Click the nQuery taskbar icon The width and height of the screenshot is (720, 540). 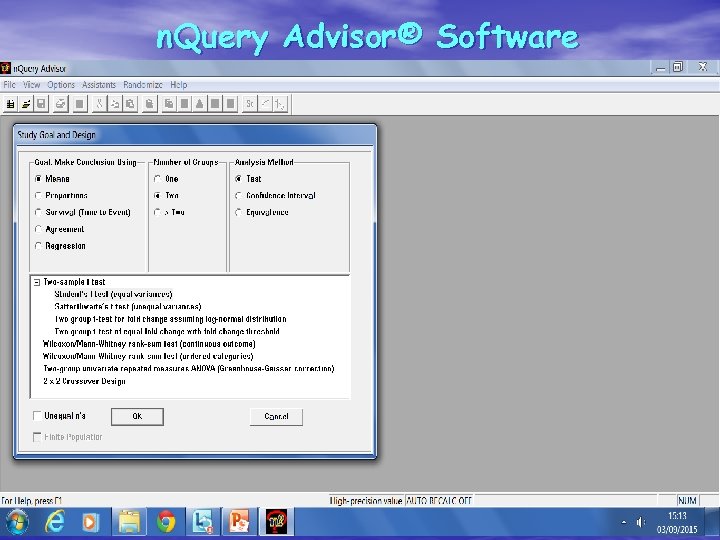click(277, 522)
